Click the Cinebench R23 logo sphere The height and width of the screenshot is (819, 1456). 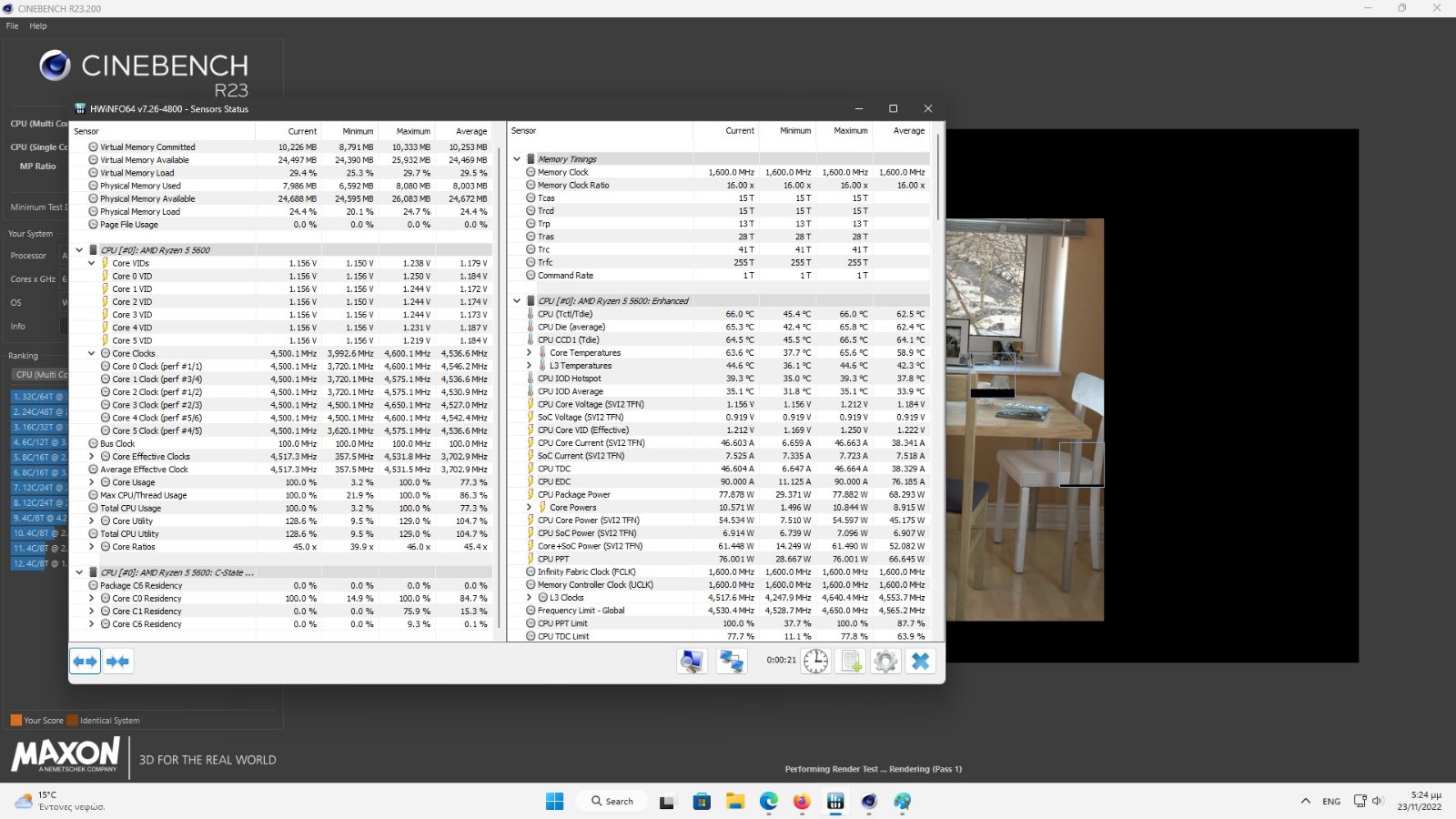coord(56,66)
